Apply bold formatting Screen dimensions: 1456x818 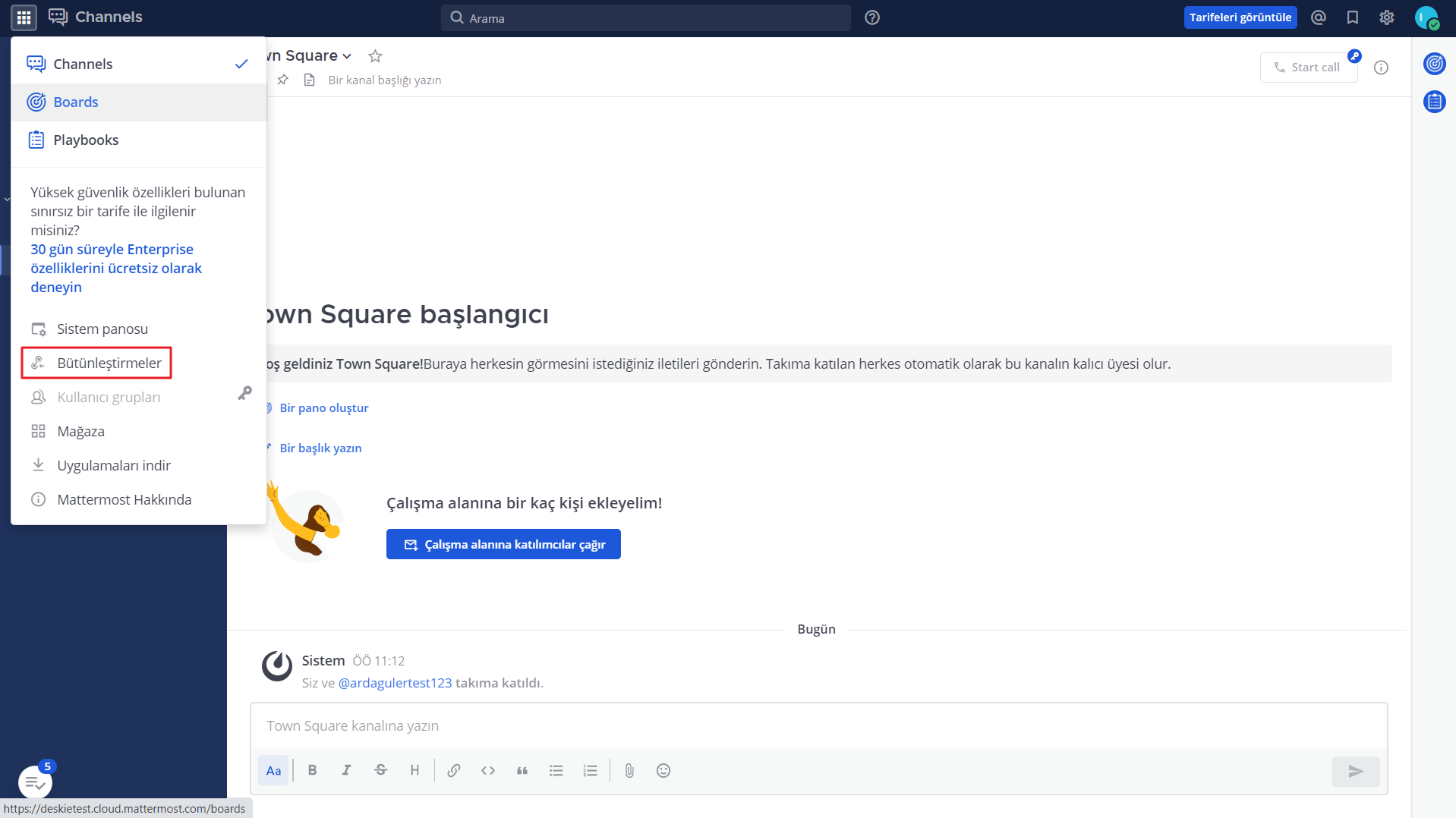312,771
